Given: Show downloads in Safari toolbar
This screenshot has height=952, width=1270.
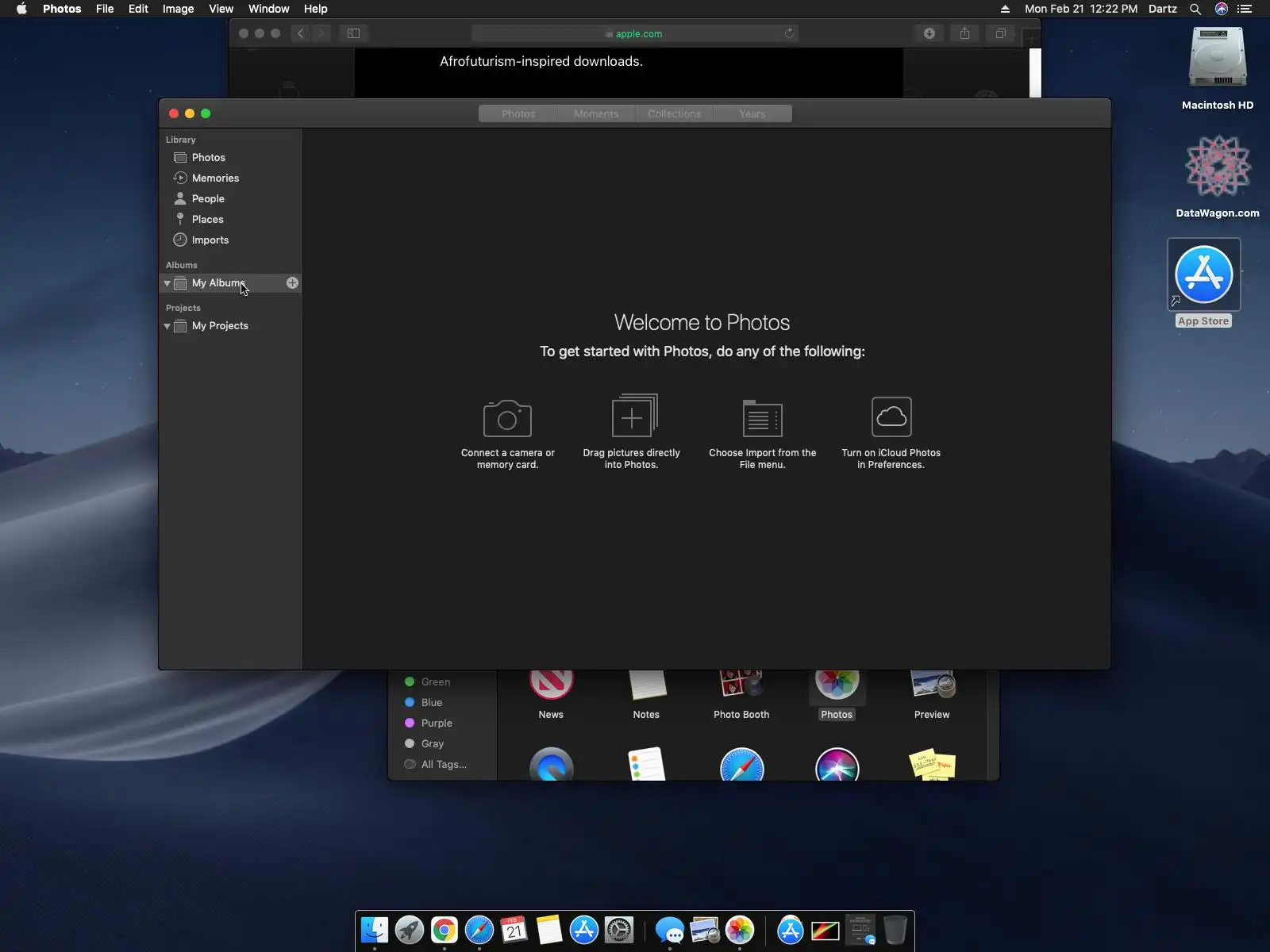Looking at the screenshot, I should click(929, 33).
